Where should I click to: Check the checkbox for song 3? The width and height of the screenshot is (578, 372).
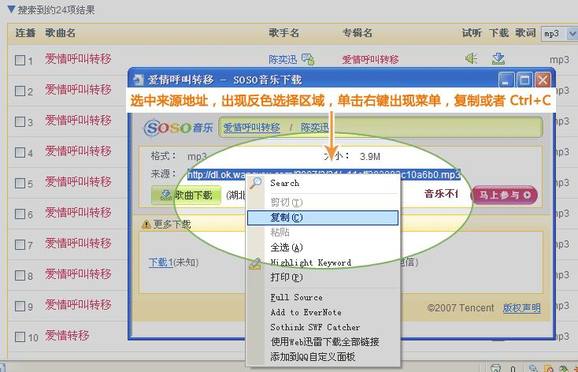tap(20, 122)
